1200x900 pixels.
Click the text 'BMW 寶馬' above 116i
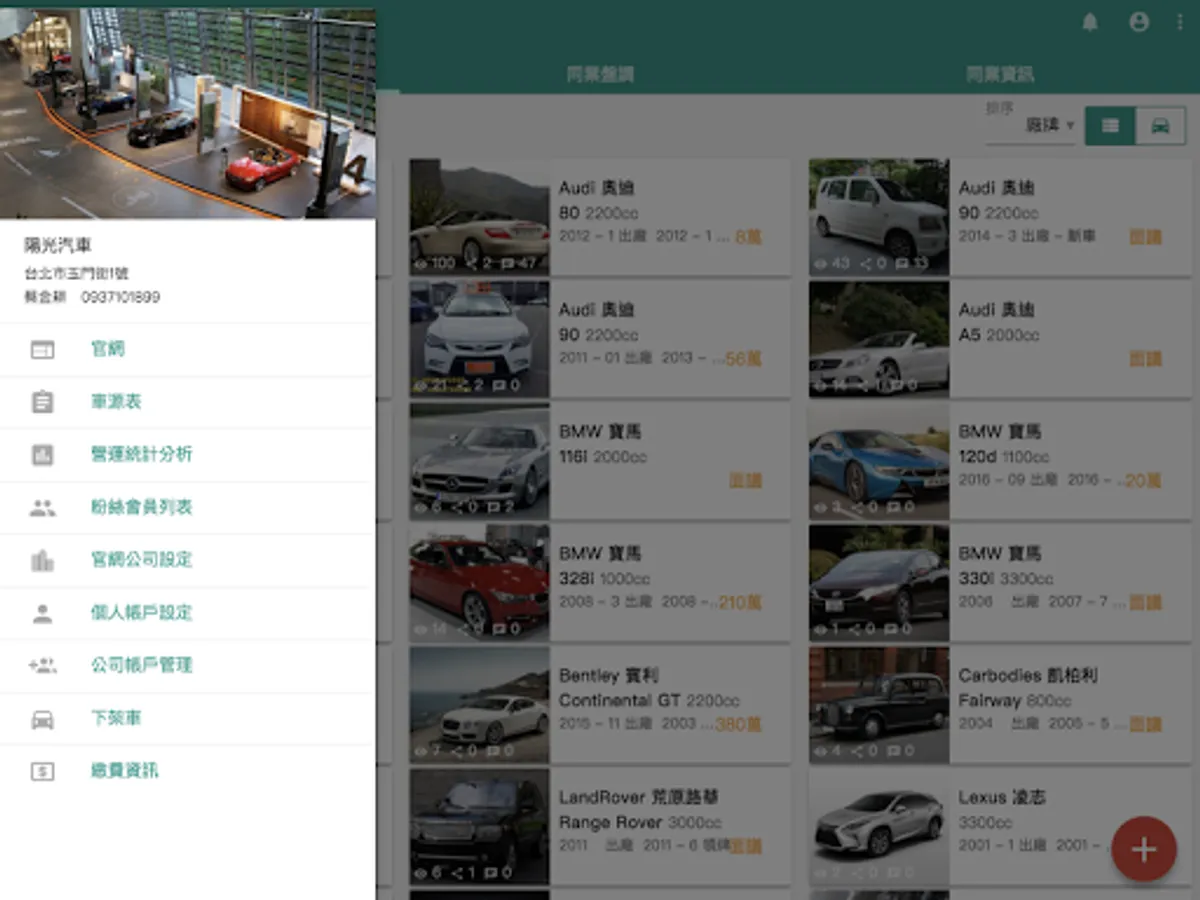pyautogui.click(x=600, y=432)
